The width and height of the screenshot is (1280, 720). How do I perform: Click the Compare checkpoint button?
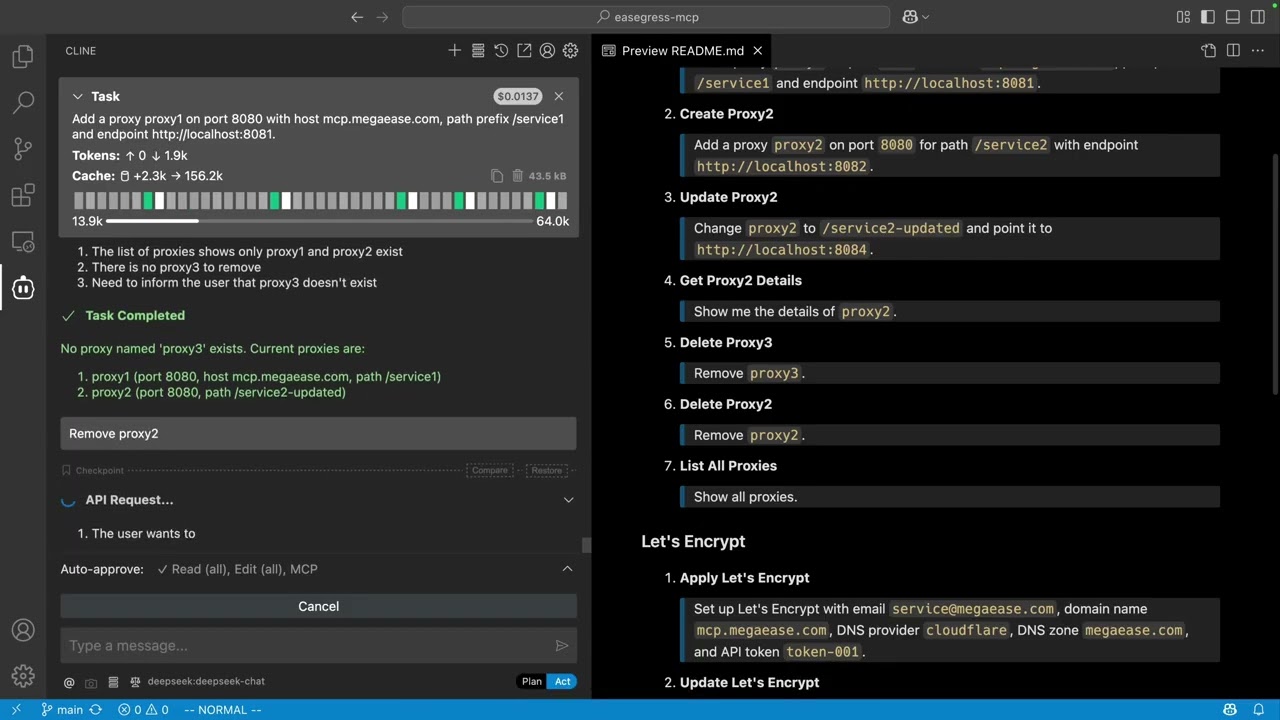pos(490,470)
